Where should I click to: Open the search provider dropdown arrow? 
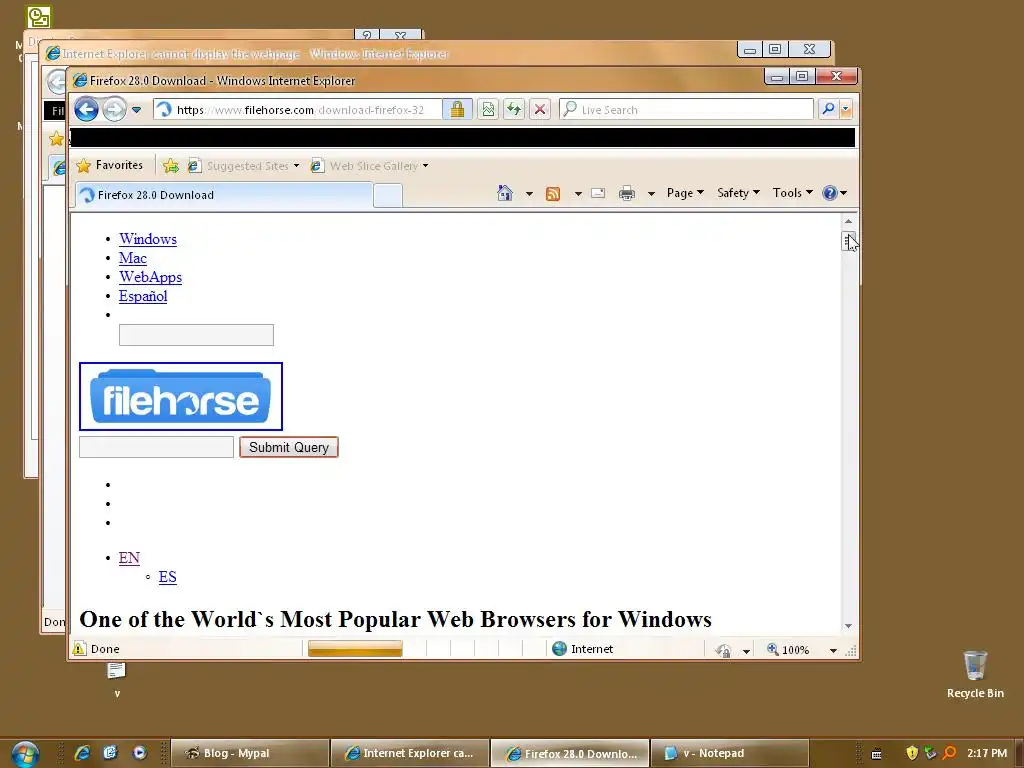(846, 109)
